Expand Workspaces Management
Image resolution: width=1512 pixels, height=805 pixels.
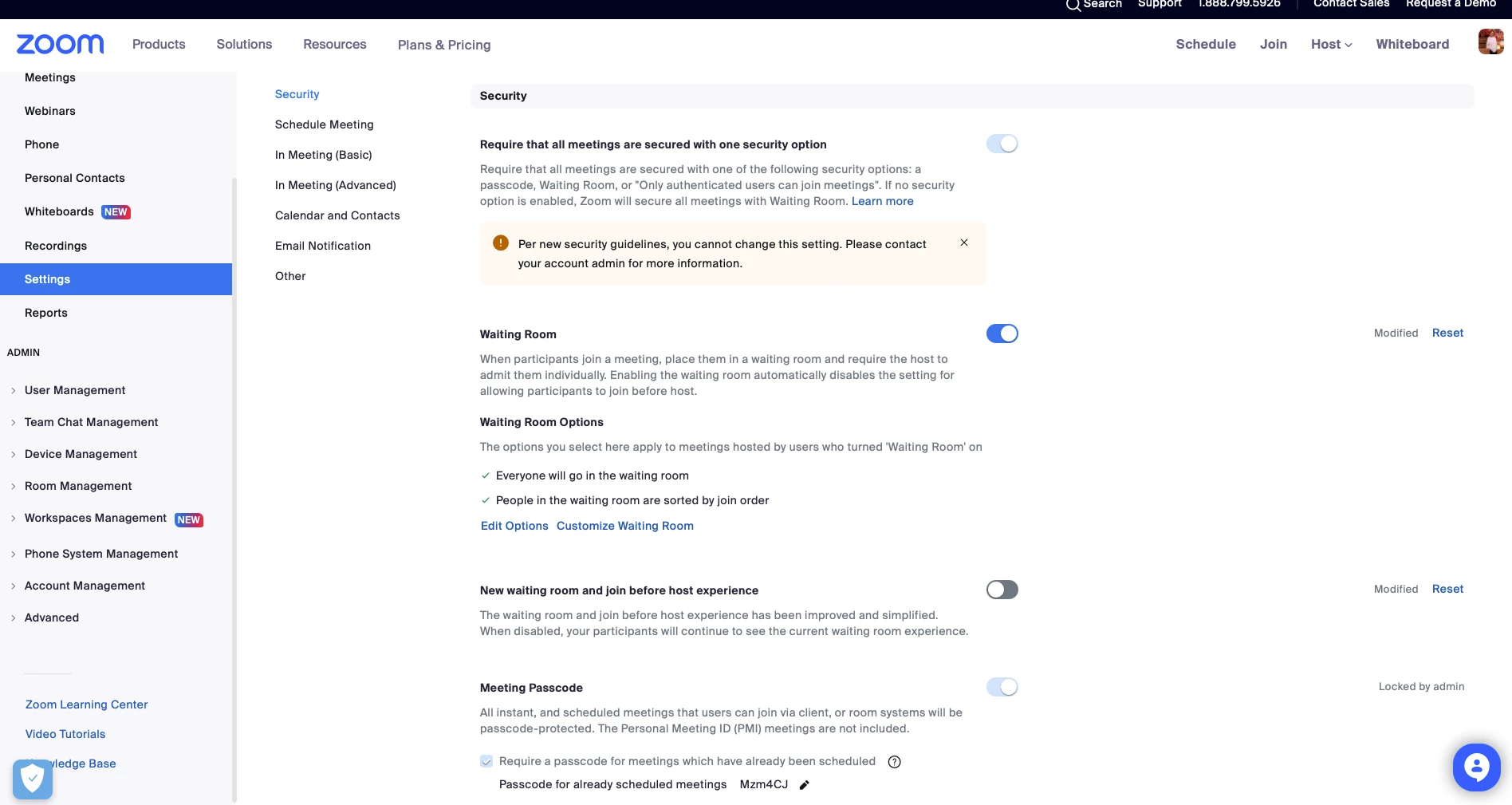[96, 518]
